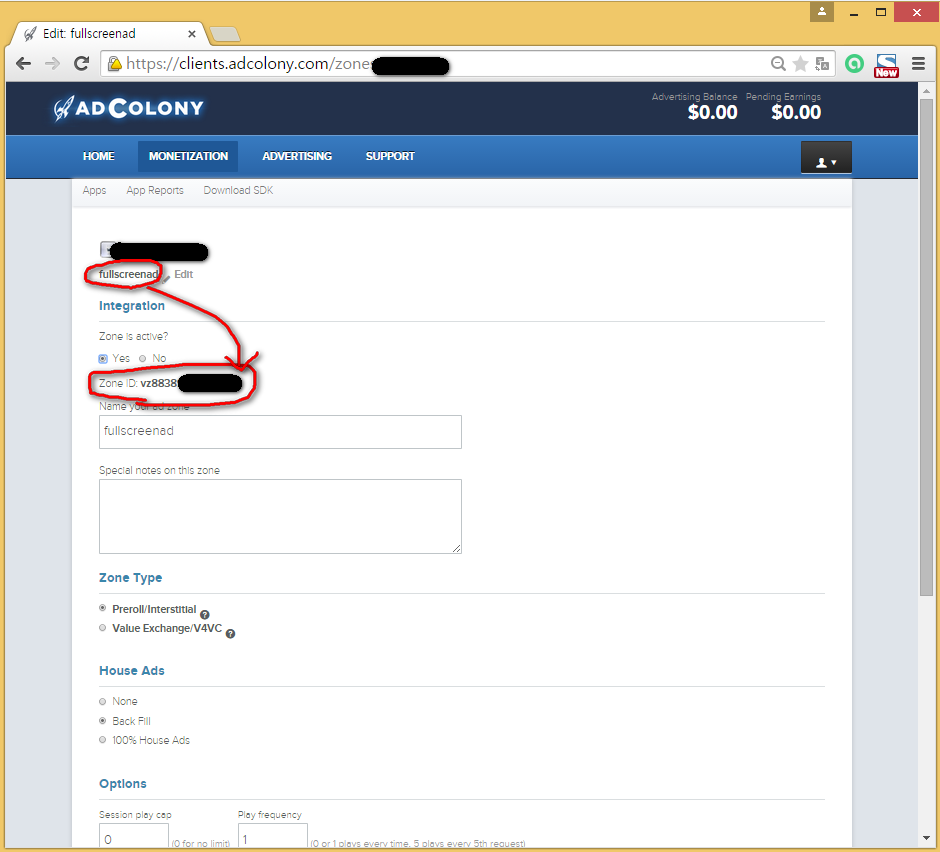
Task: Go to App Reports submenu
Action: click(x=155, y=191)
